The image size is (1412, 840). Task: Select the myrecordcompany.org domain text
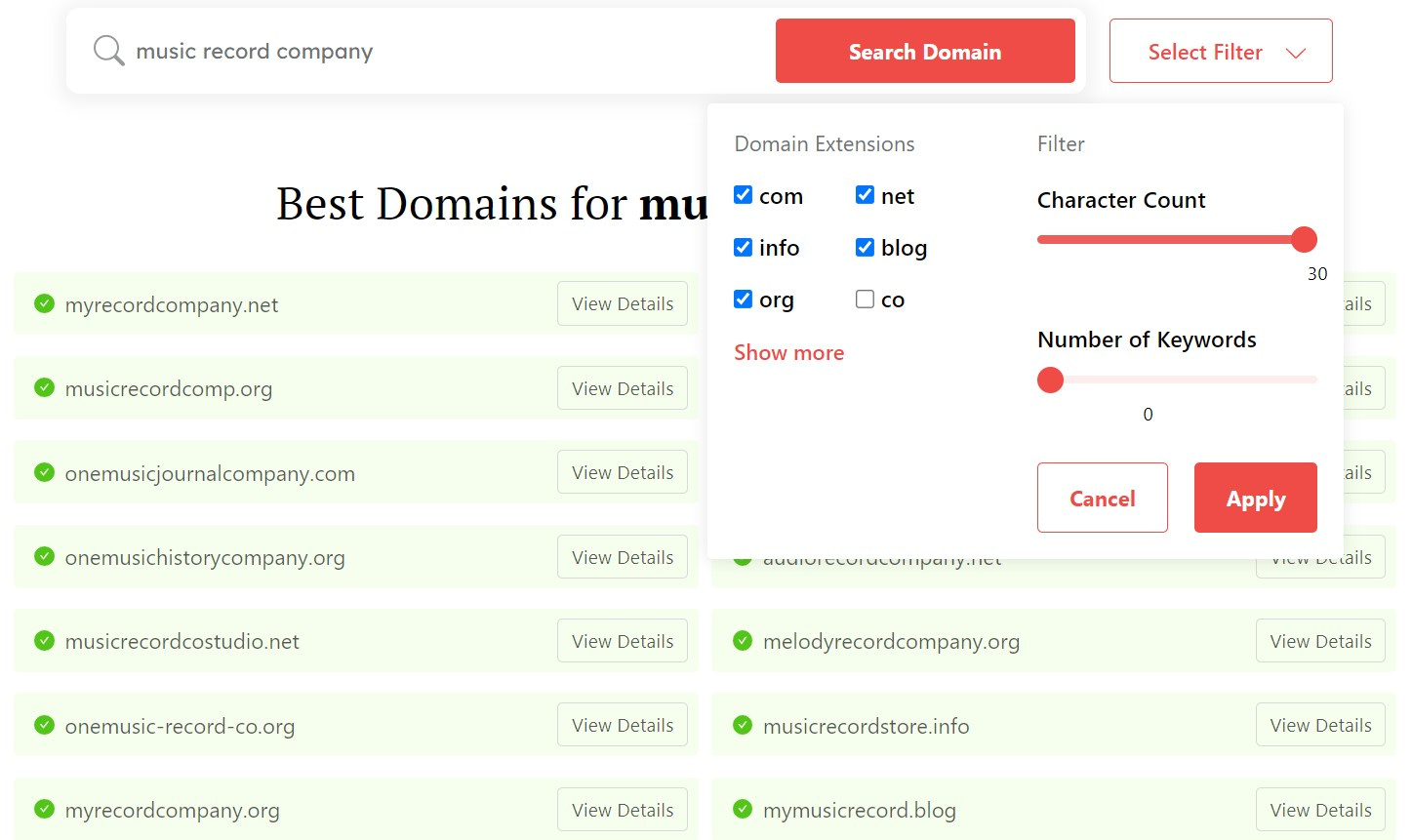172,810
